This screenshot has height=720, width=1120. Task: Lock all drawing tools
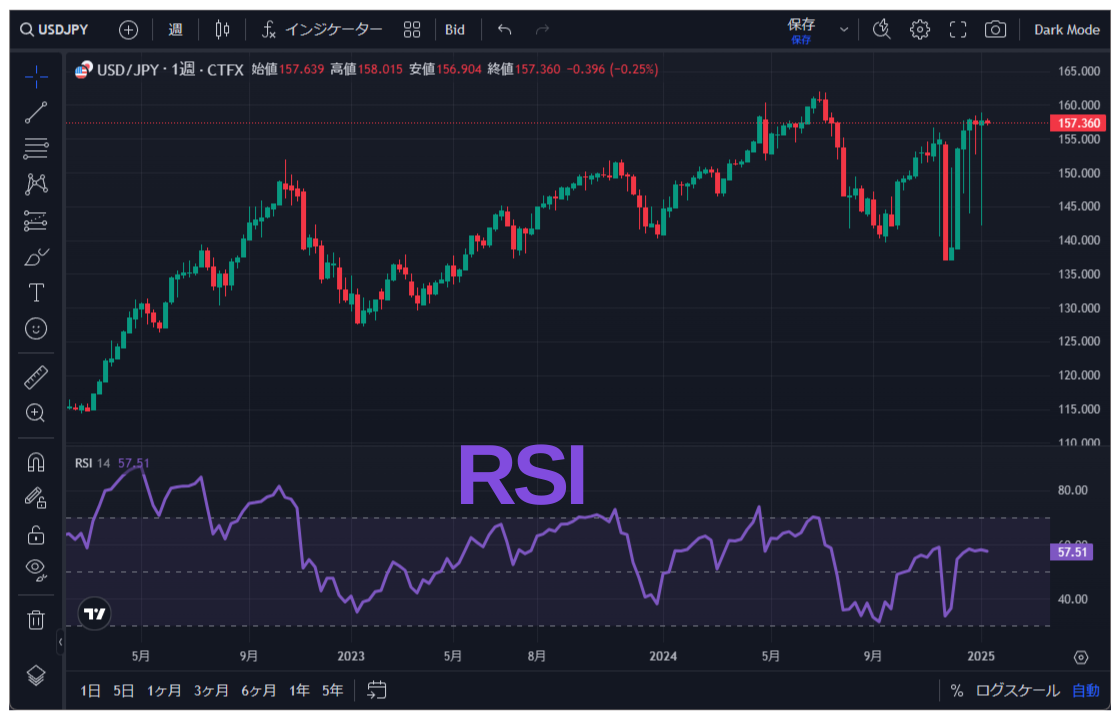coord(36,534)
